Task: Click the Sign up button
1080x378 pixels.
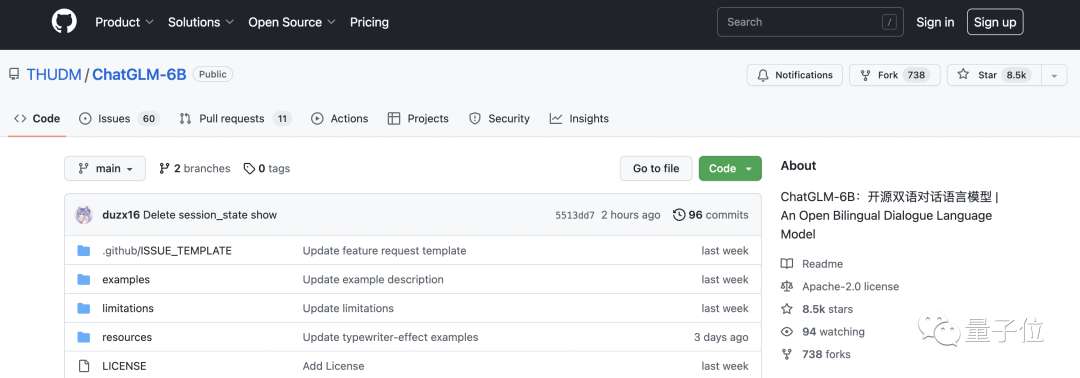Action: (995, 22)
